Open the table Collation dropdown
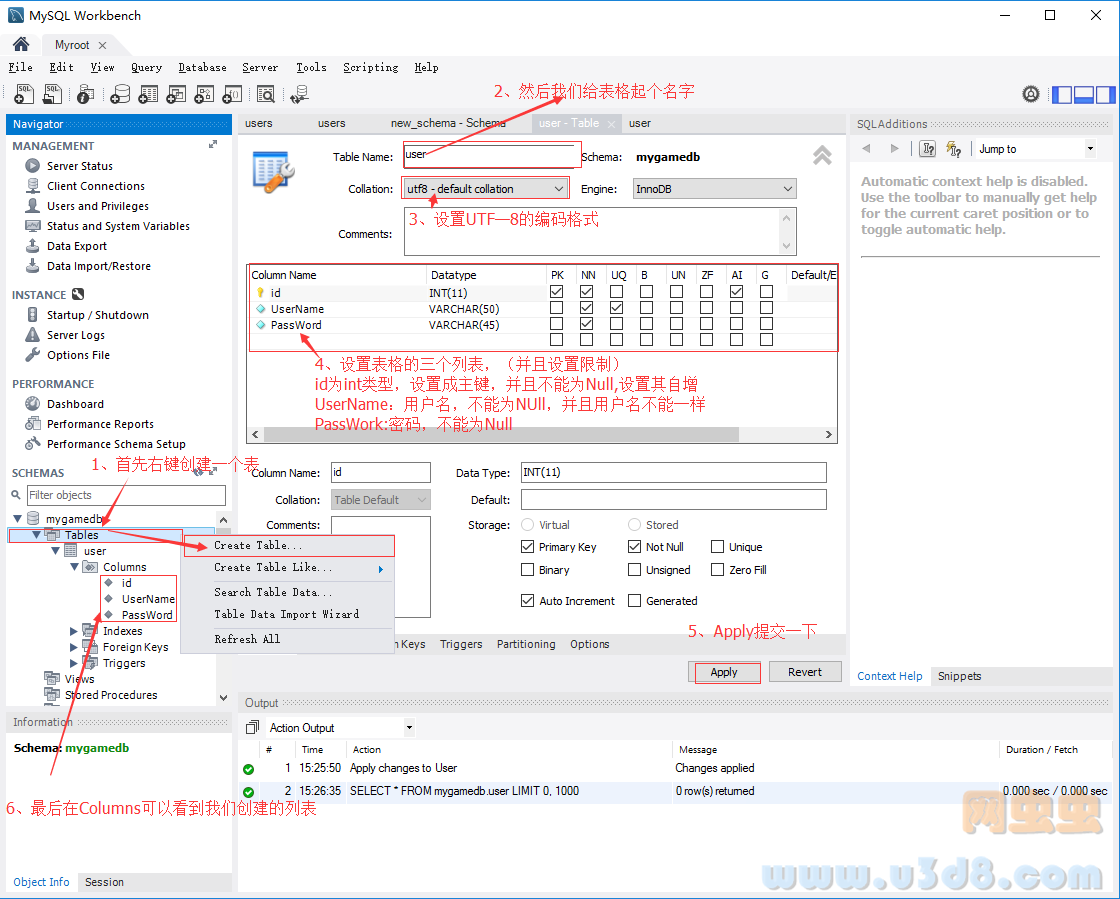1120x899 pixels. pos(486,189)
